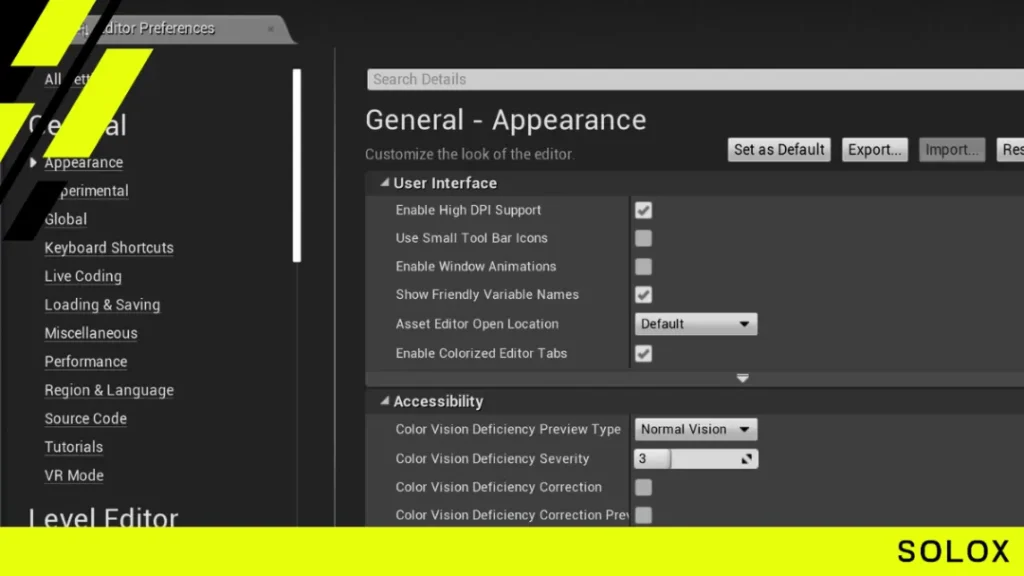
Task: Close the Editor Preferences tab
Action: 271,29
